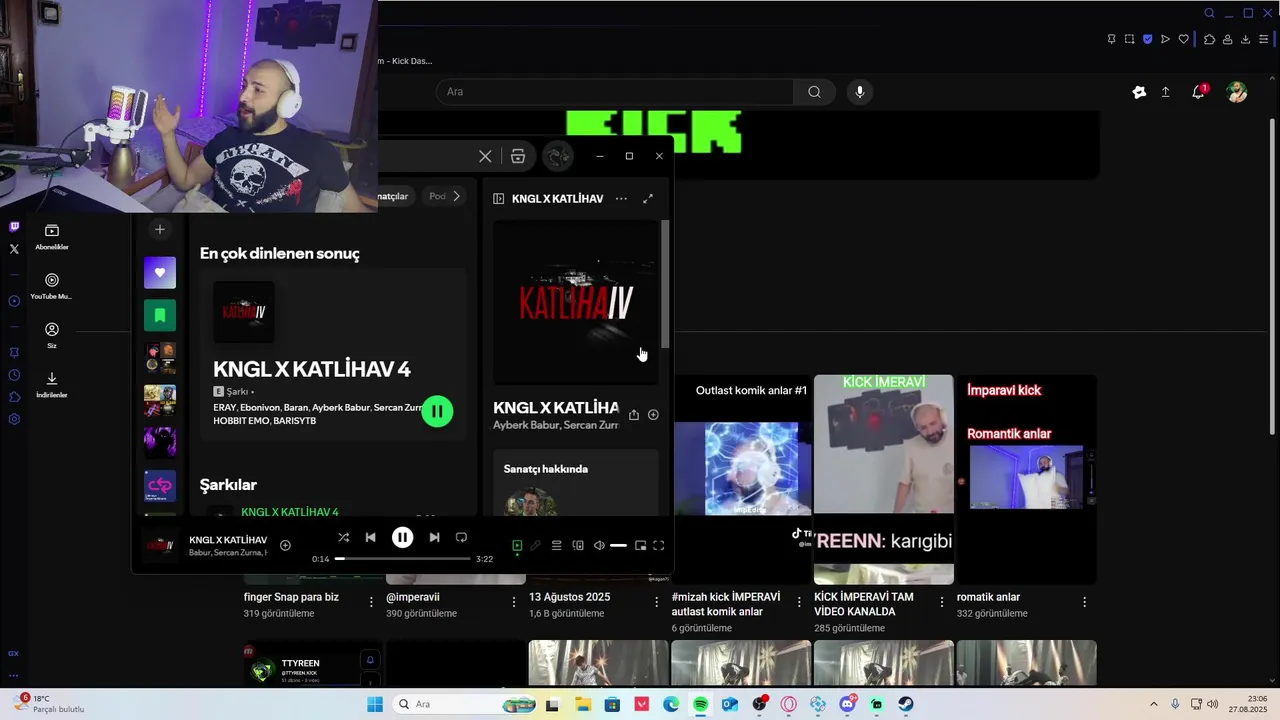Open the lyrics microphone icon in Spotify
The height and width of the screenshot is (720, 1280).
(x=535, y=545)
